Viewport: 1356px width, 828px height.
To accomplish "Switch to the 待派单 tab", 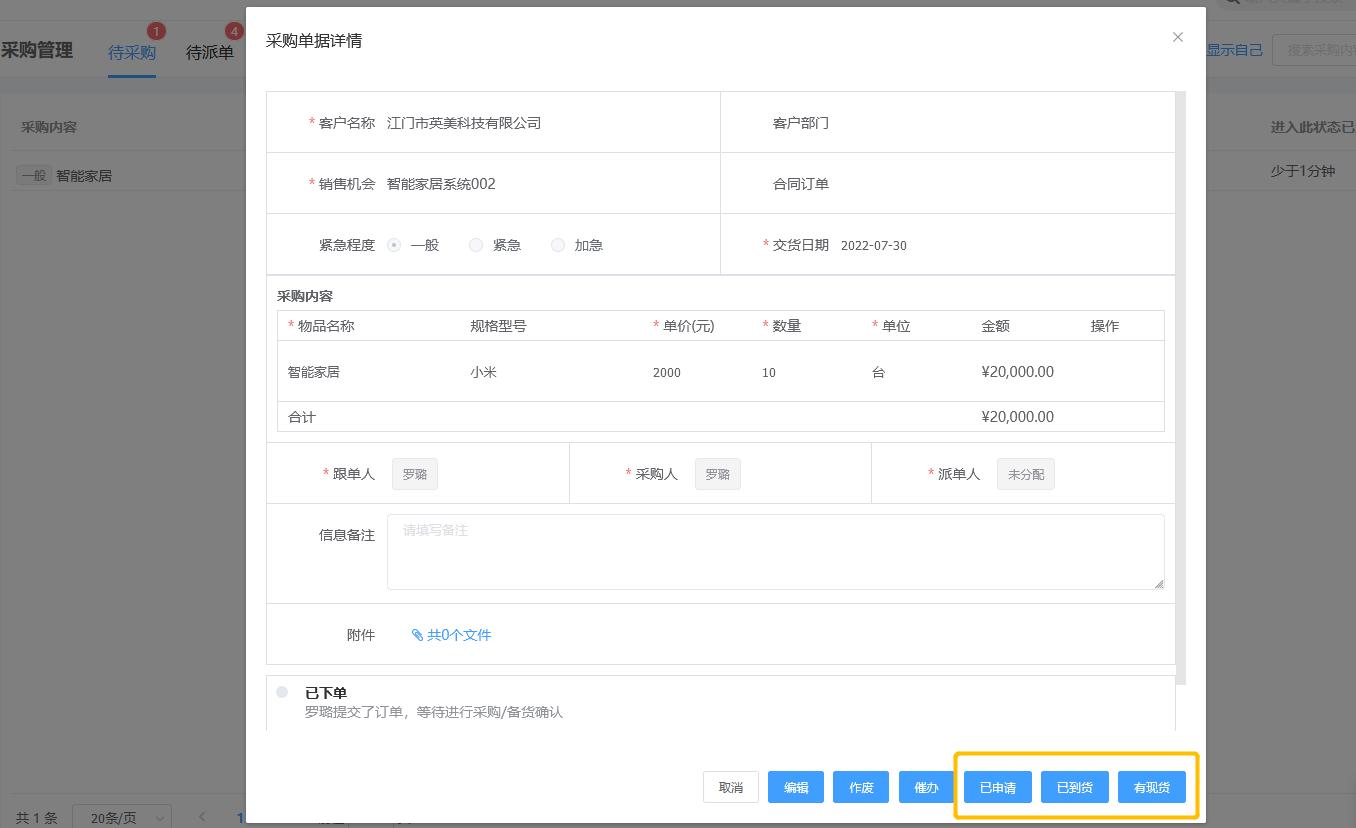I will pos(210,52).
